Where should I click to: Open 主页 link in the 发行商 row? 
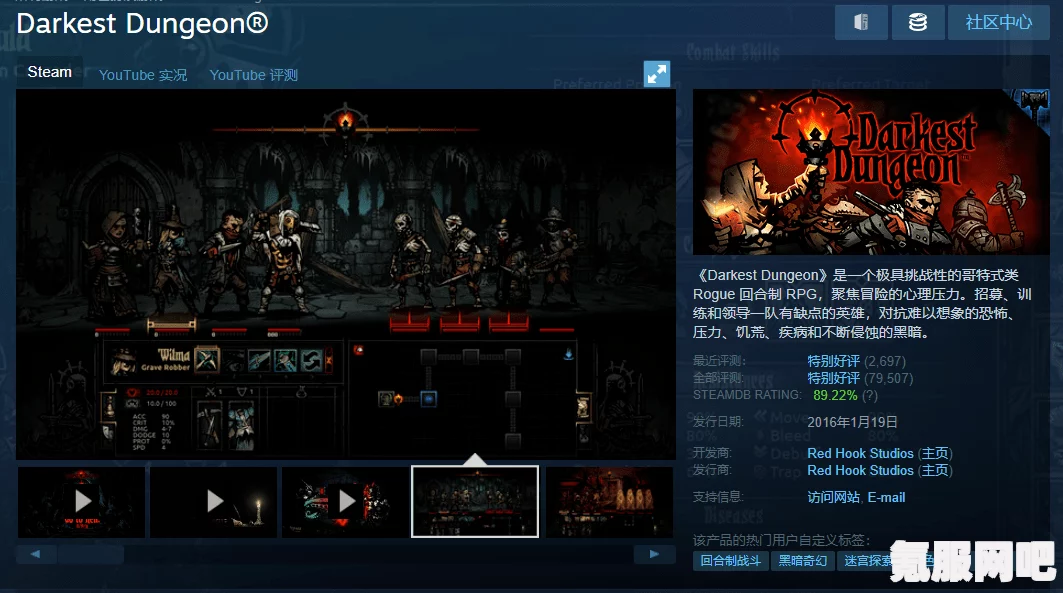tap(935, 470)
